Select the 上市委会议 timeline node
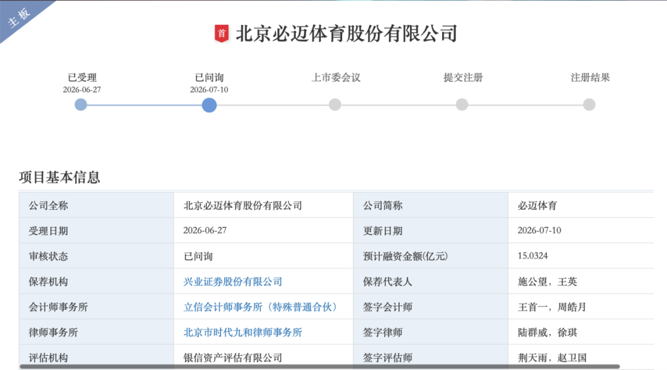The width and height of the screenshot is (667, 370). pos(335,105)
